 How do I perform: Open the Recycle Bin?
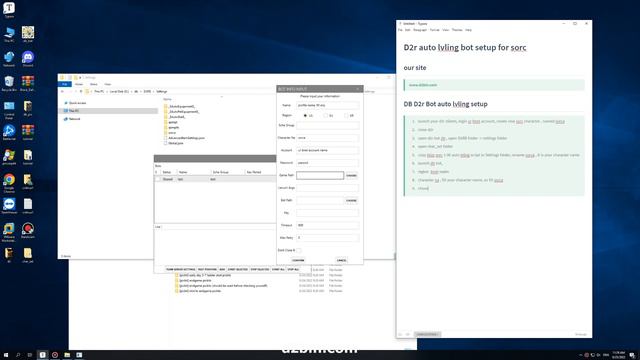click(9, 83)
